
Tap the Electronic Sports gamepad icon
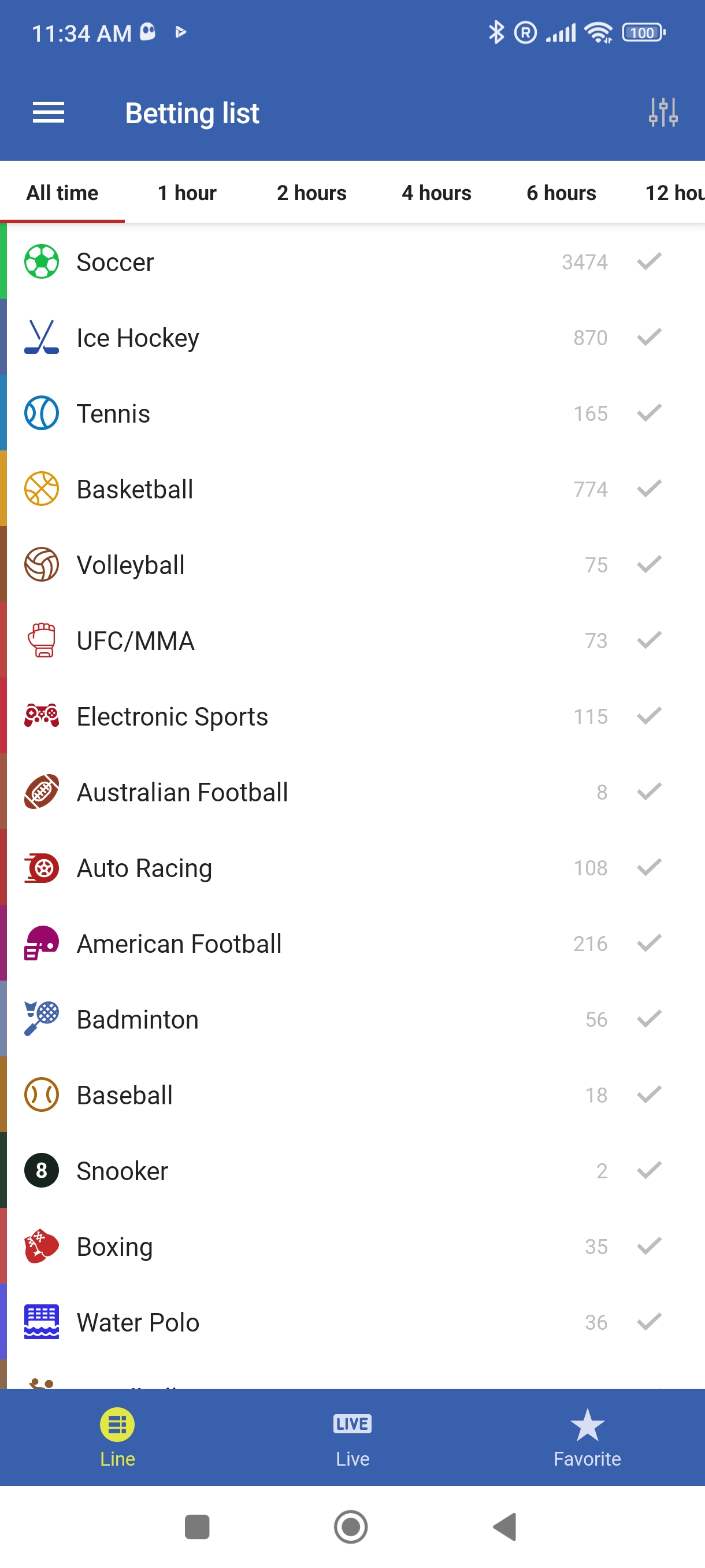(x=42, y=716)
